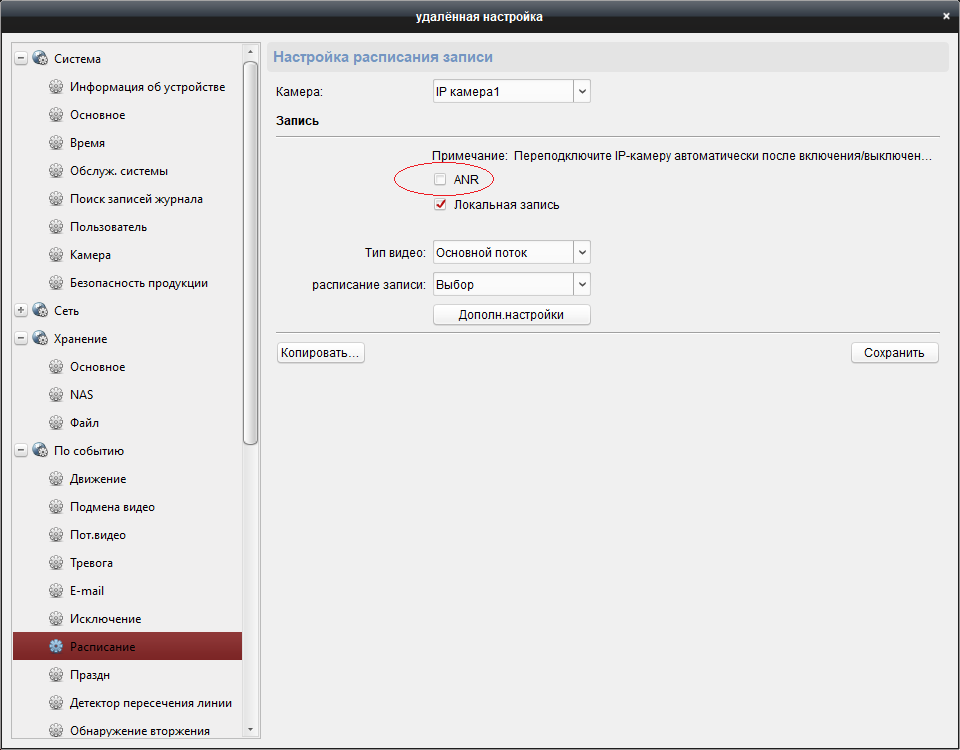This screenshot has width=960, height=750.
Task: Enable the ANR checkbox
Action: (440, 179)
